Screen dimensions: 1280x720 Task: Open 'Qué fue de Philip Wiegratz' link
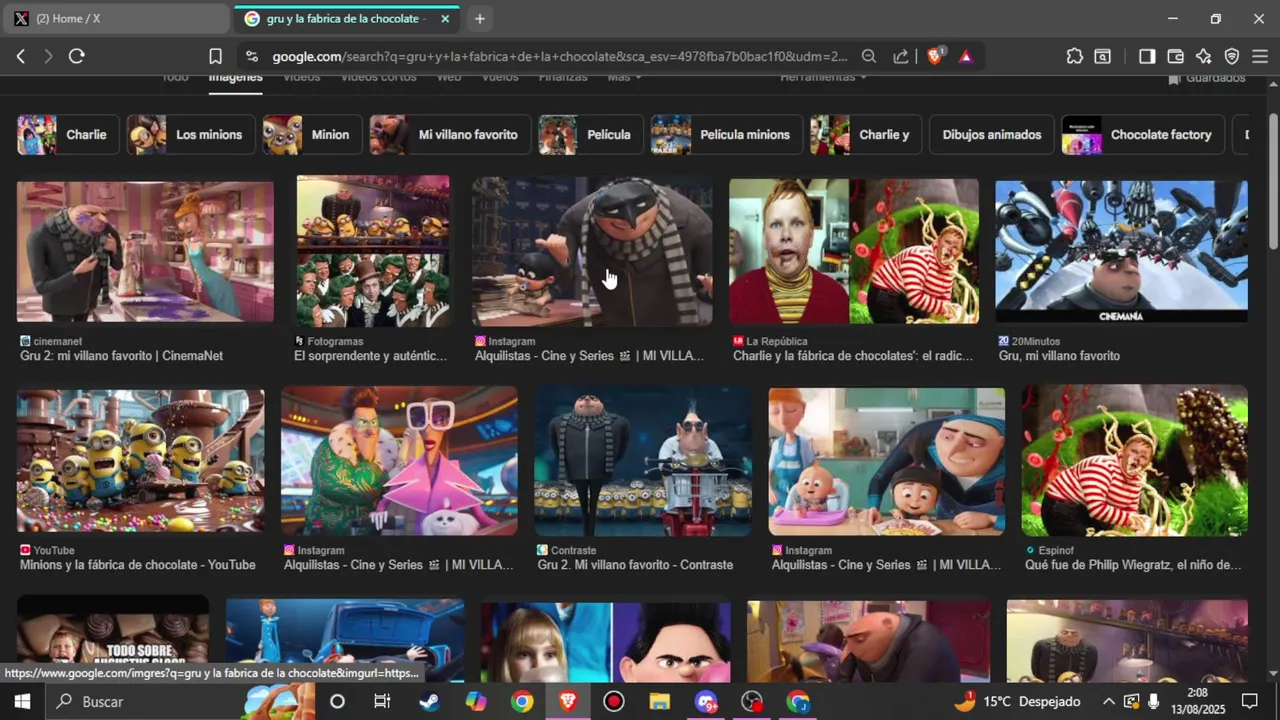pyautogui.click(x=1133, y=565)
